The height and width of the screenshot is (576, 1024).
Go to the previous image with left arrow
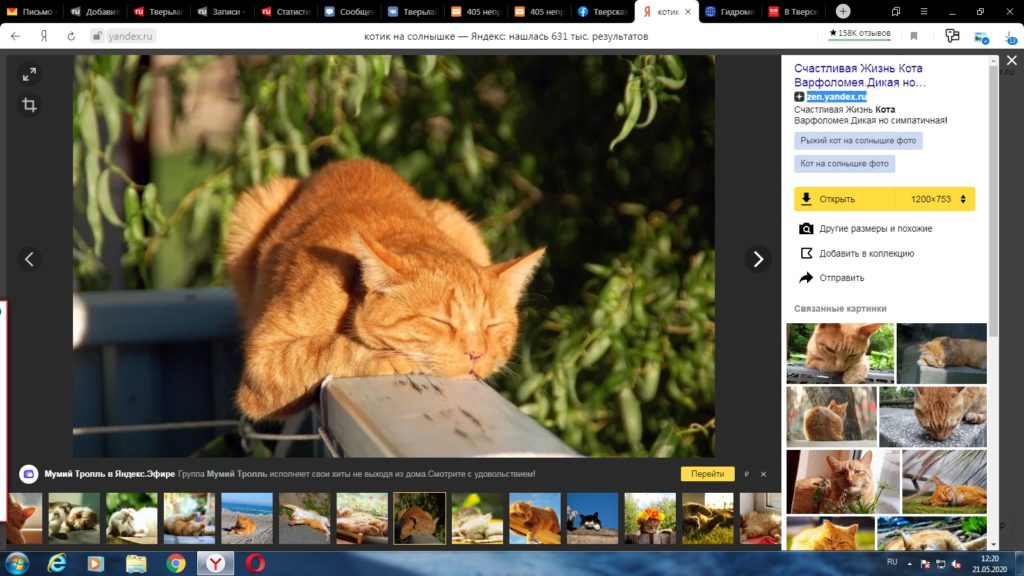[x=29, y=259]
